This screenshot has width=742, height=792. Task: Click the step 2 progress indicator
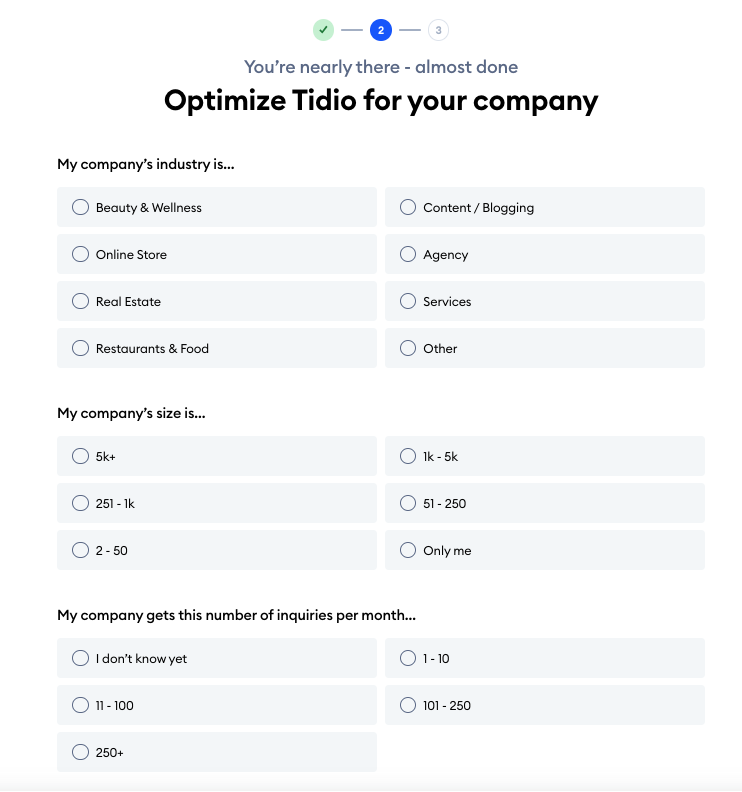coord(380,30)
